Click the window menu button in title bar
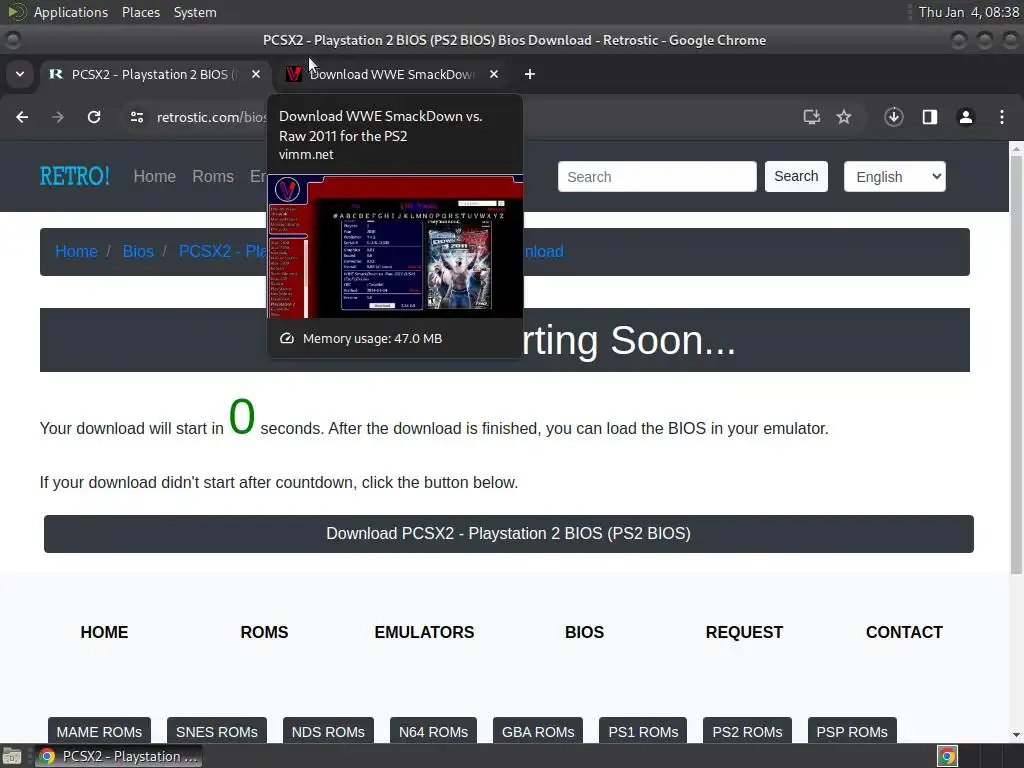Viewport: 1024px width, 768px height. click(x=12, y=40)
